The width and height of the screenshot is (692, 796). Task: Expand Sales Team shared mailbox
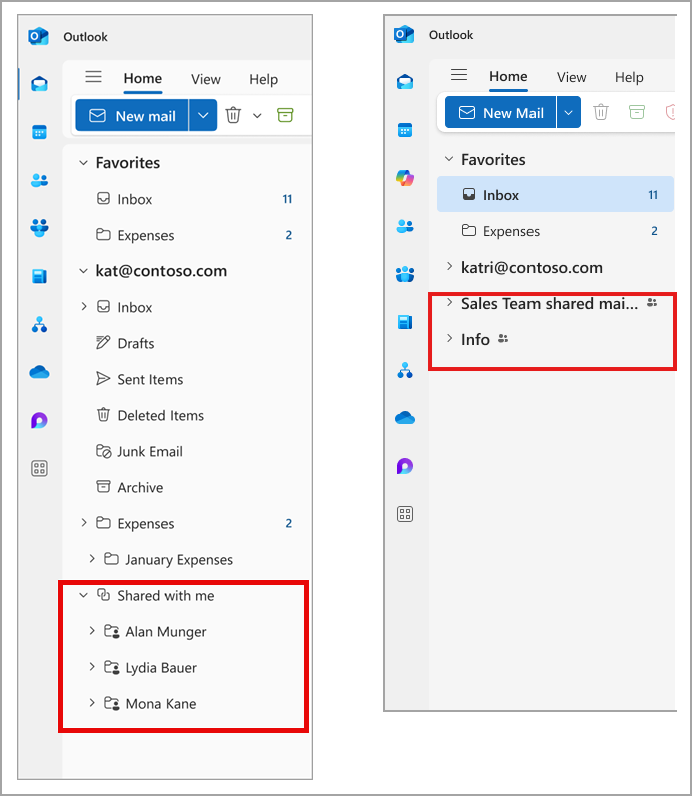[x=449, y=303]
